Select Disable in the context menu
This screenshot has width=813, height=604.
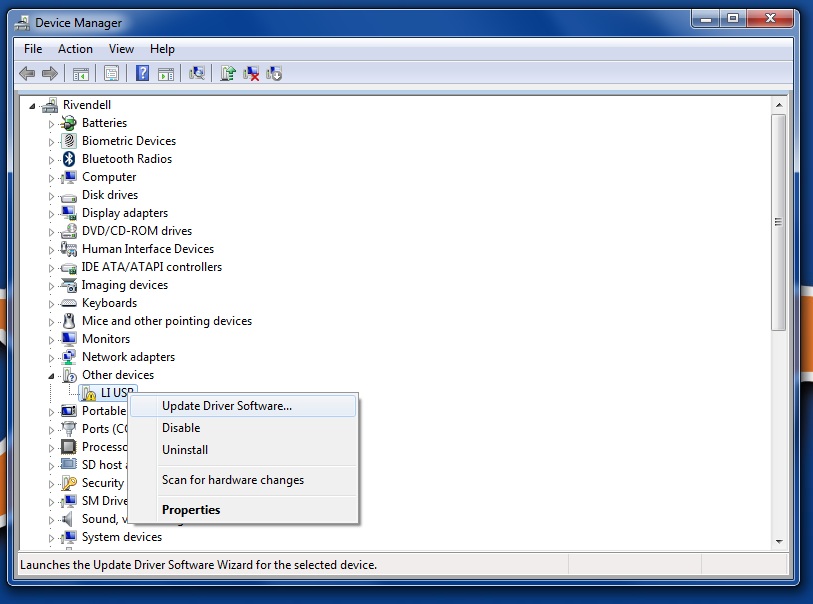[181, 428]
